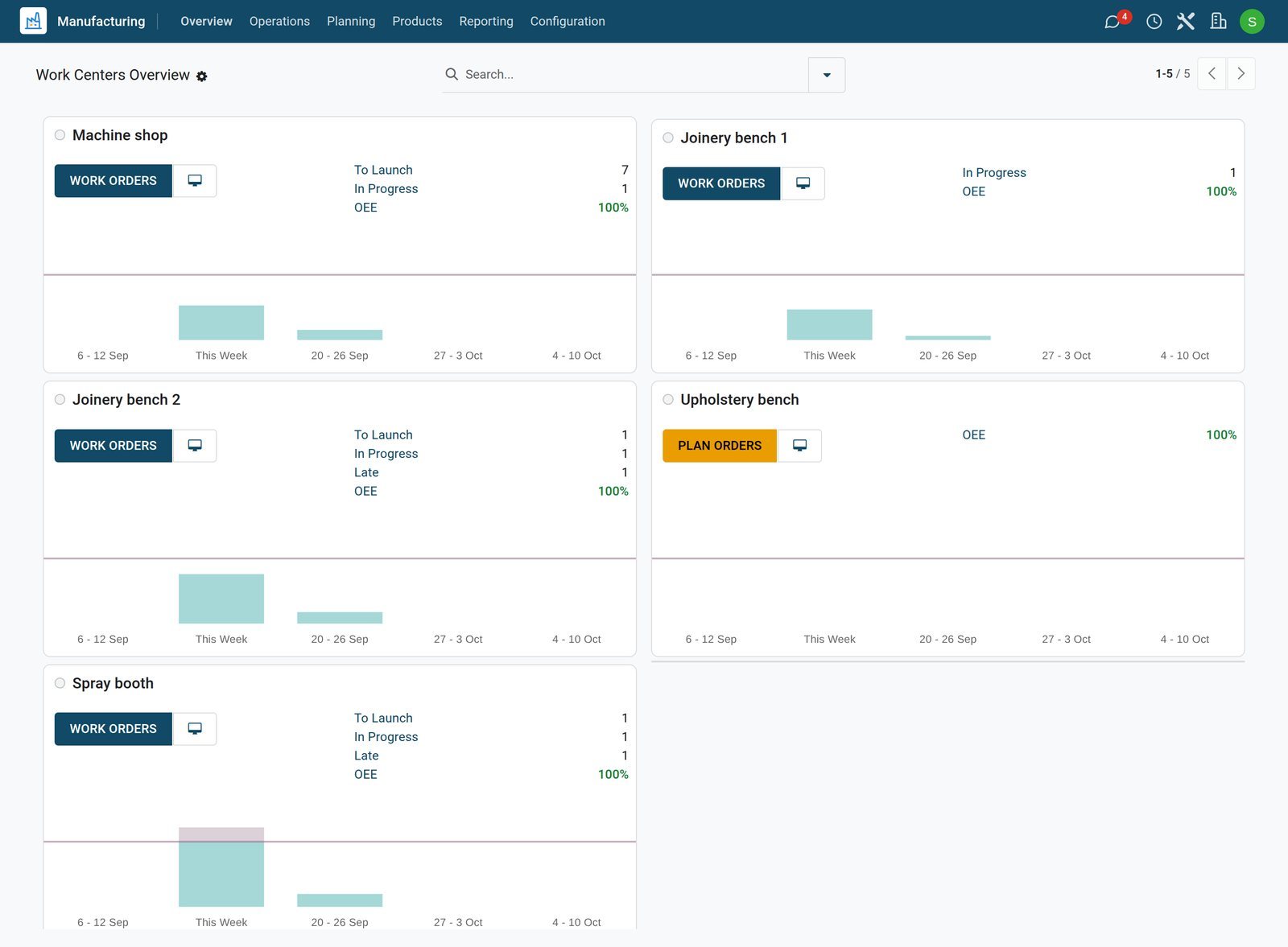The height and width of the screenshot is (947, 1288).
Task: Open Machine shop tablet view monitor icon
Action: (x=195, y=181)
